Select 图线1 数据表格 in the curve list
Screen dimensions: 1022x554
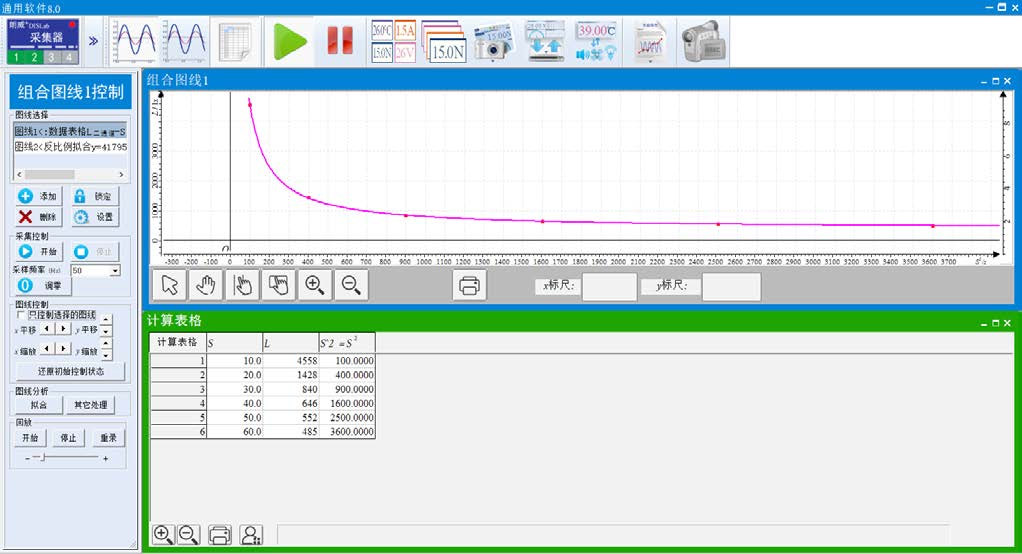click(70, 131)
